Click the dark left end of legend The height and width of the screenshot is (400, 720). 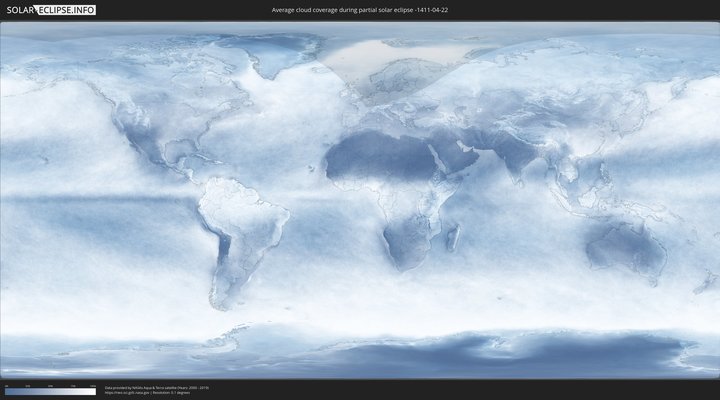point(8,392)
